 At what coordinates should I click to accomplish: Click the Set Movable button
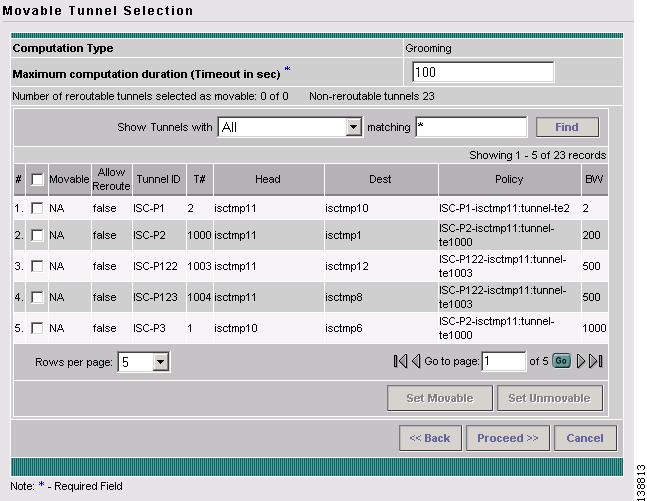439,398
